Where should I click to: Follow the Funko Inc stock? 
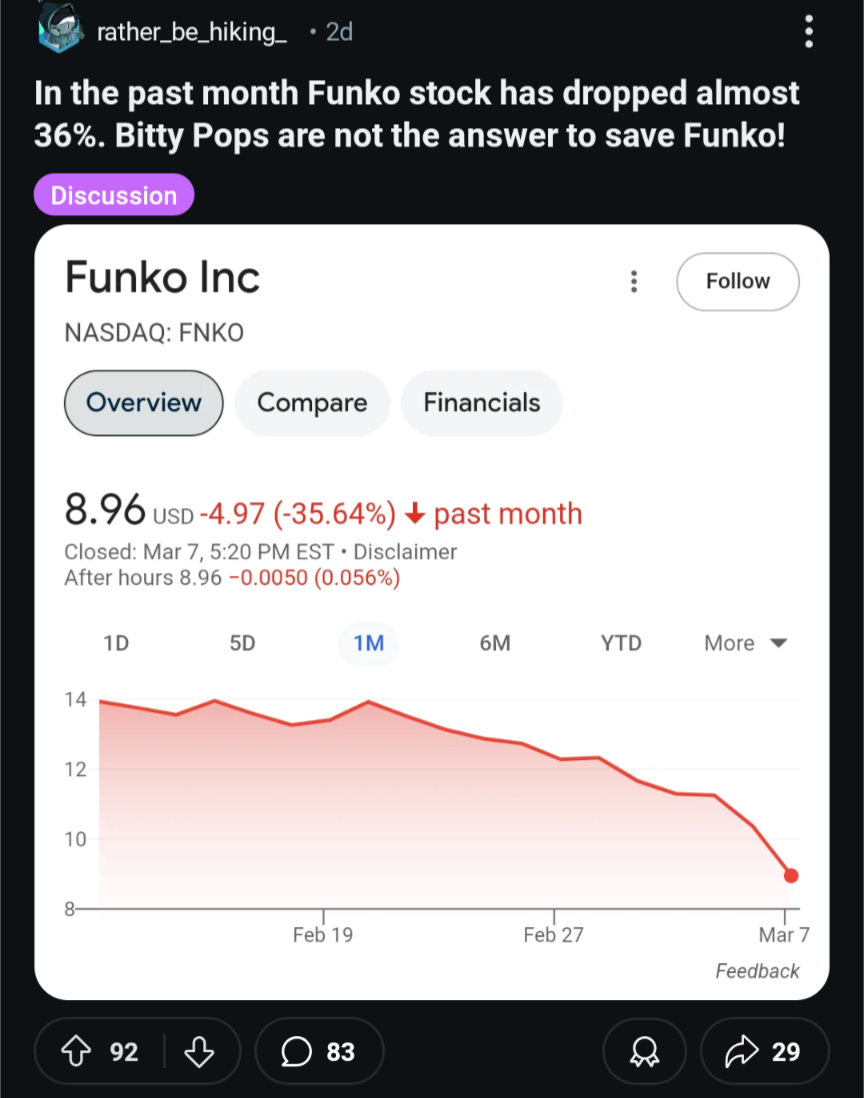pos(737,282)
